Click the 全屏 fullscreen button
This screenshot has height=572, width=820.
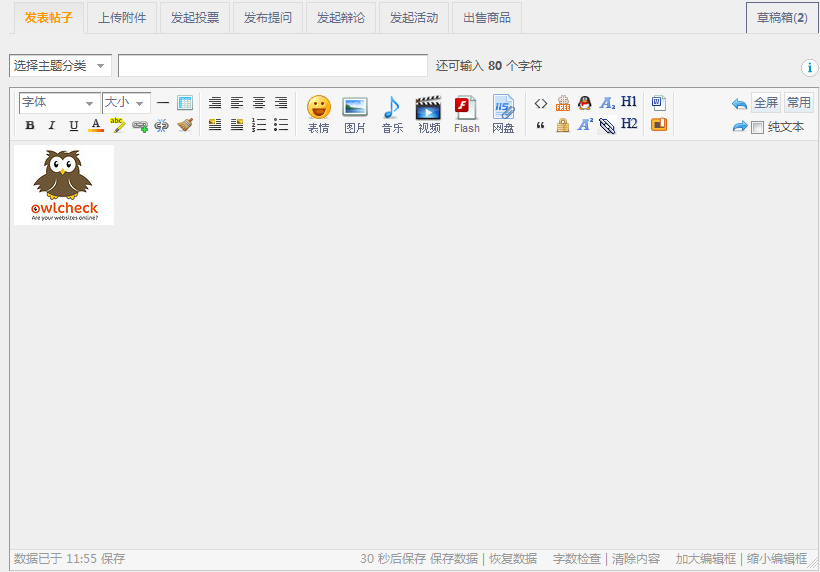pyautogui.click(x=766, y=103)
